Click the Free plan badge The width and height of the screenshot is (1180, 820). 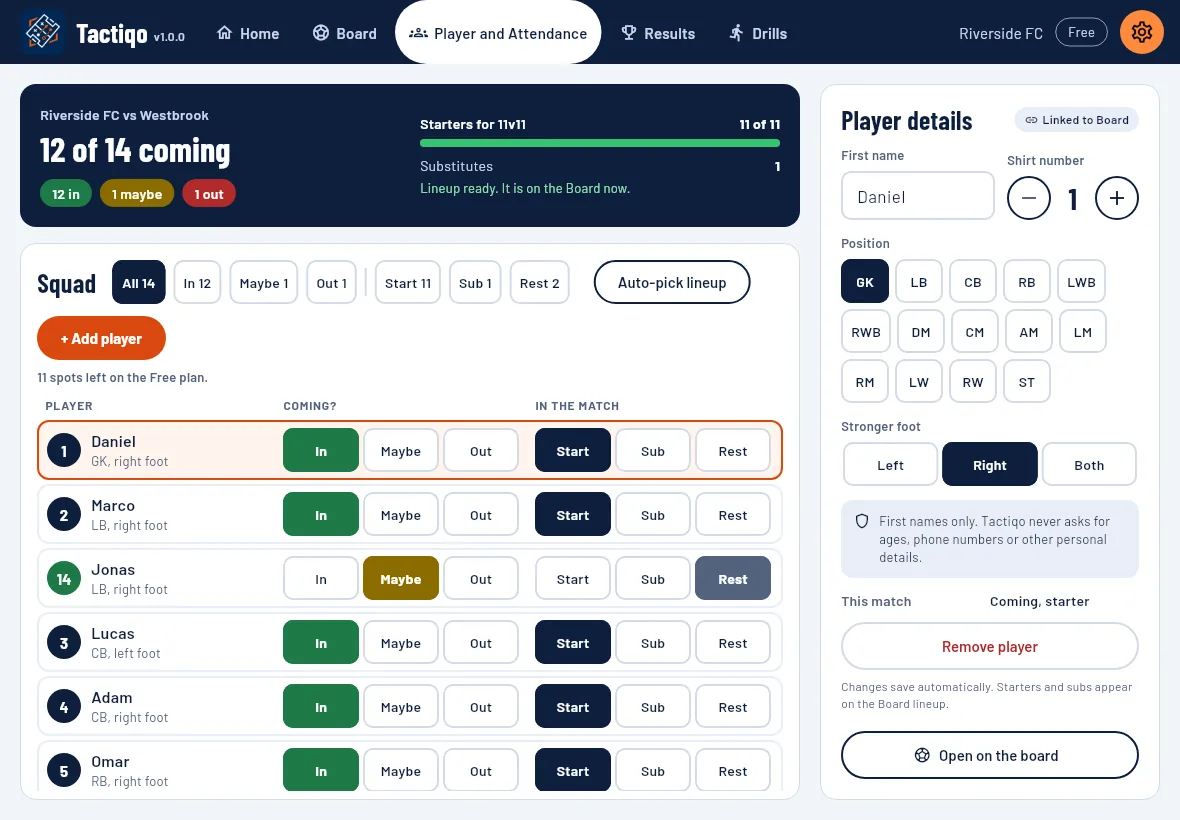(1081, 32)
